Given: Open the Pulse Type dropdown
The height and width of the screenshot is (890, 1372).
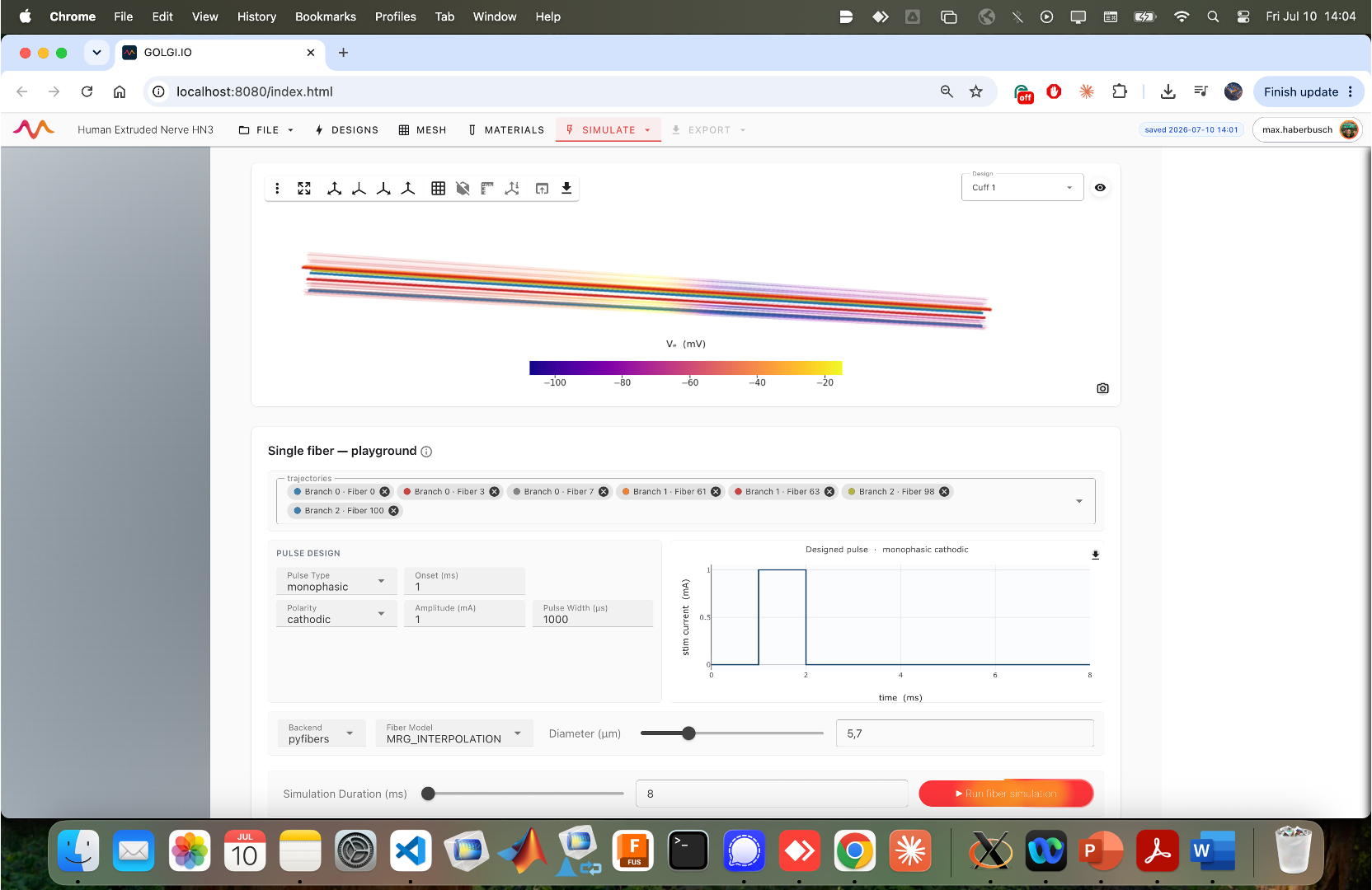Looking at the screenshot, I should (336, 581).
